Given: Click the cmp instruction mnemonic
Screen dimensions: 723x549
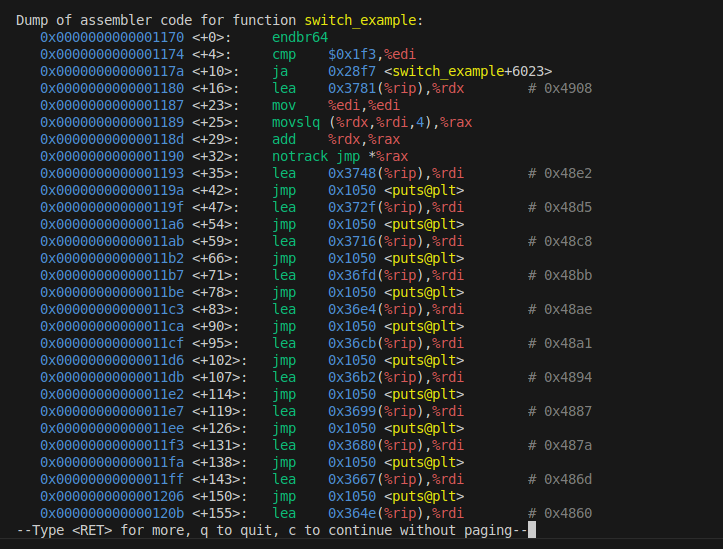Looking at the screenshot, I should [x=284, y=54].
